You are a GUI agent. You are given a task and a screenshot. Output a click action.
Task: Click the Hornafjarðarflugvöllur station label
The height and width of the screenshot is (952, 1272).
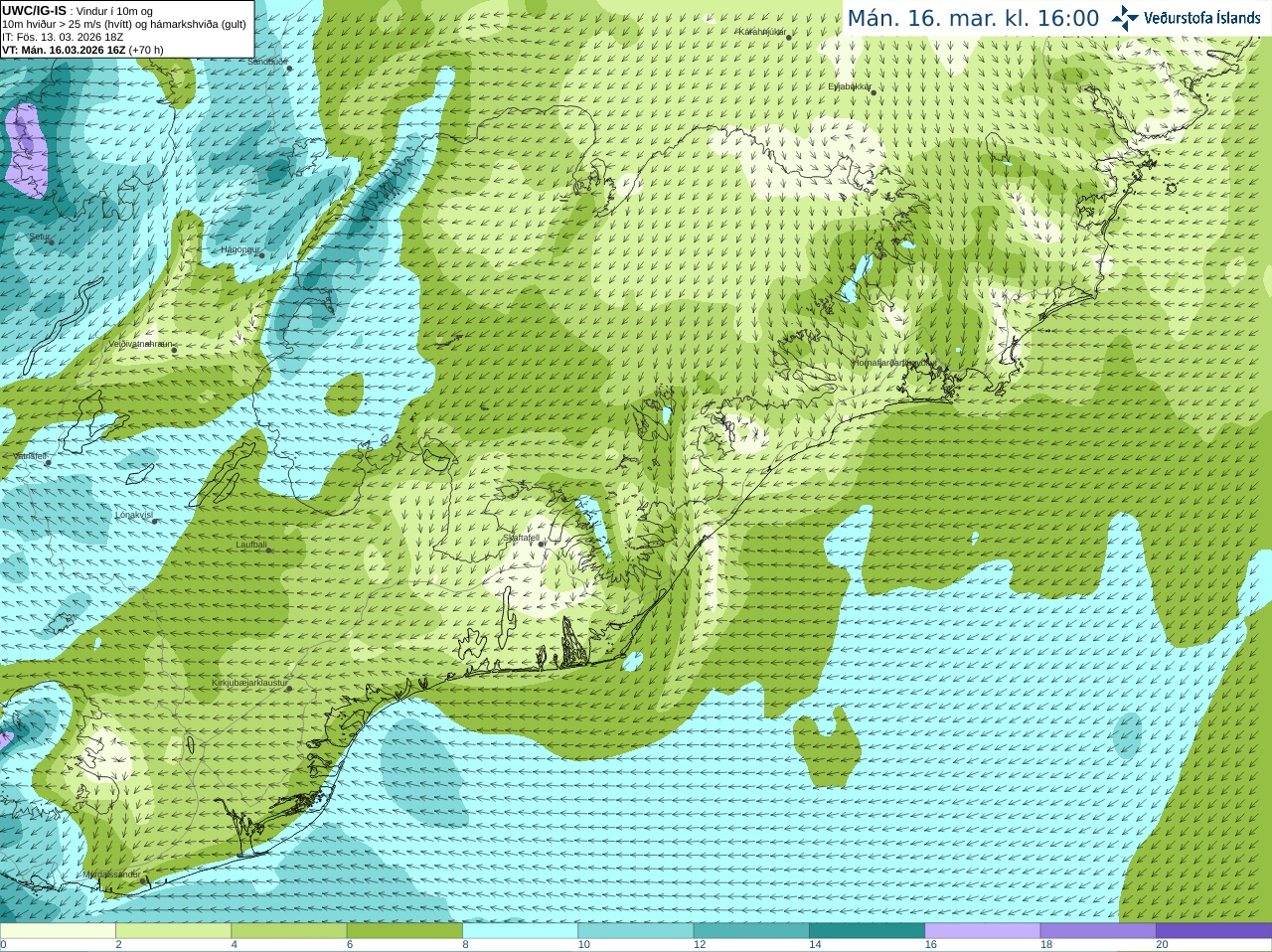coord(893,363)
